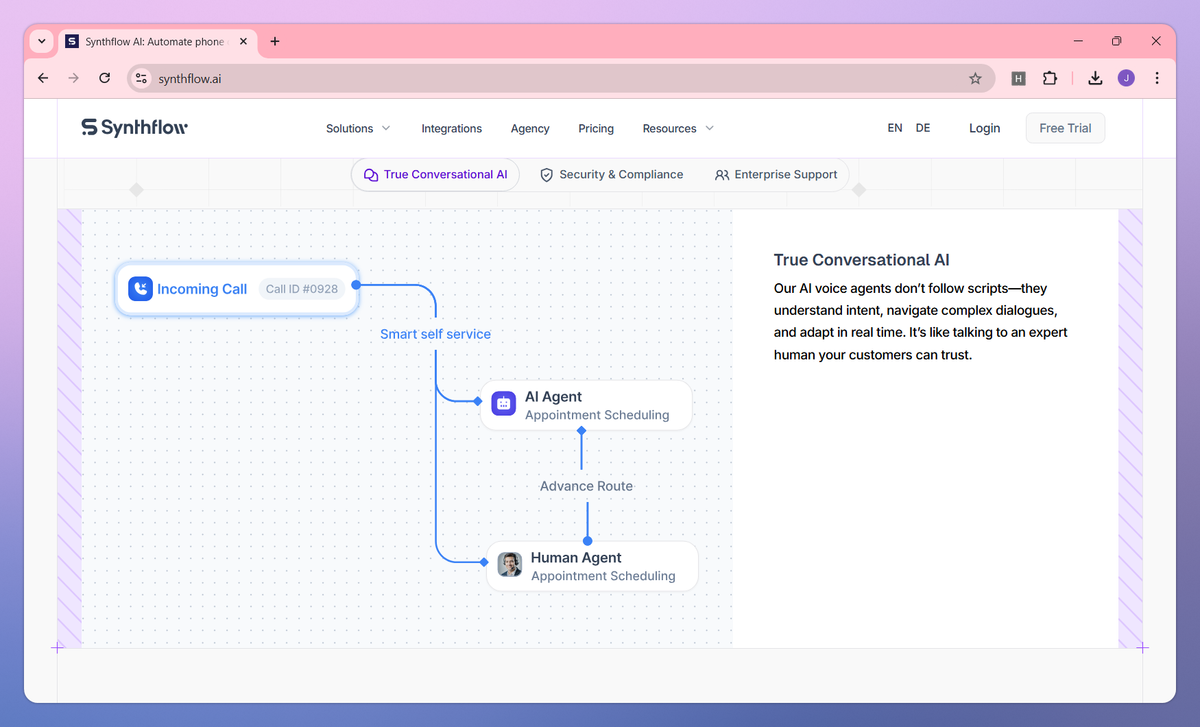Screen dimensions: 1200x727
Task: Click the Human Agent avatar thumbnail
Action: pyautogui.click(x=510, y=564)
